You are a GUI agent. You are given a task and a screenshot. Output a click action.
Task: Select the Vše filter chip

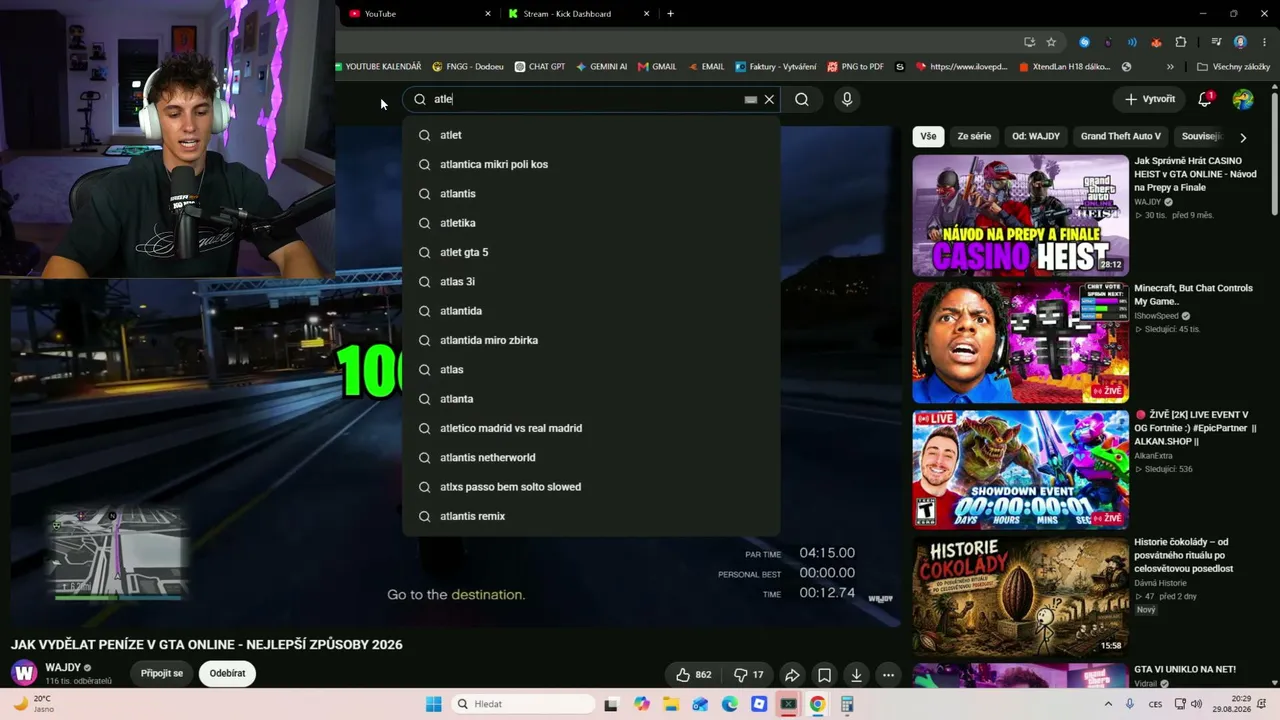pos(928,136)
